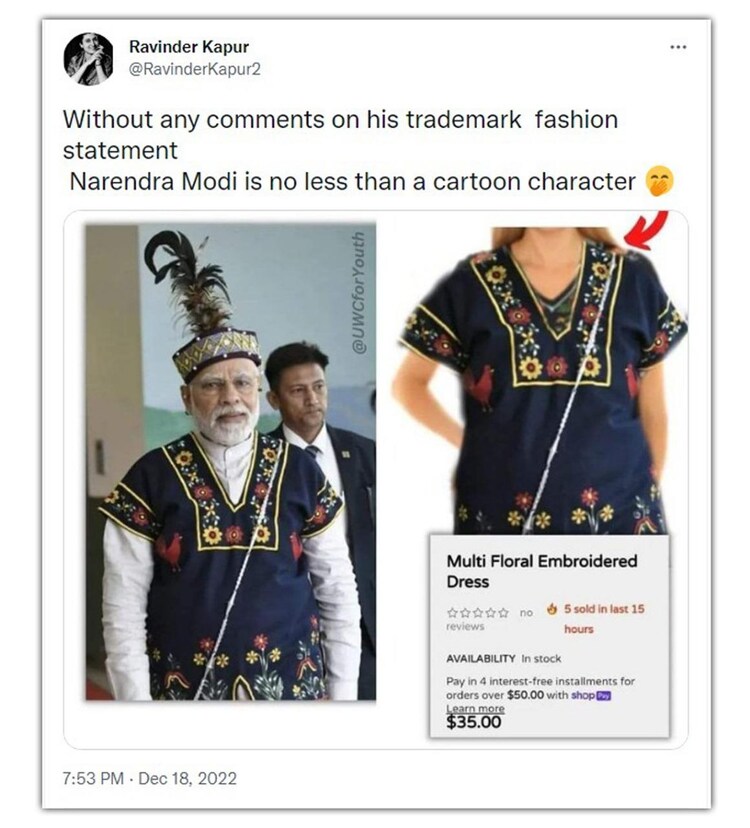Click the fire icon next to sales count
Image resolution: width=750 pixels, height=828 pixels.
coord(553,610)
